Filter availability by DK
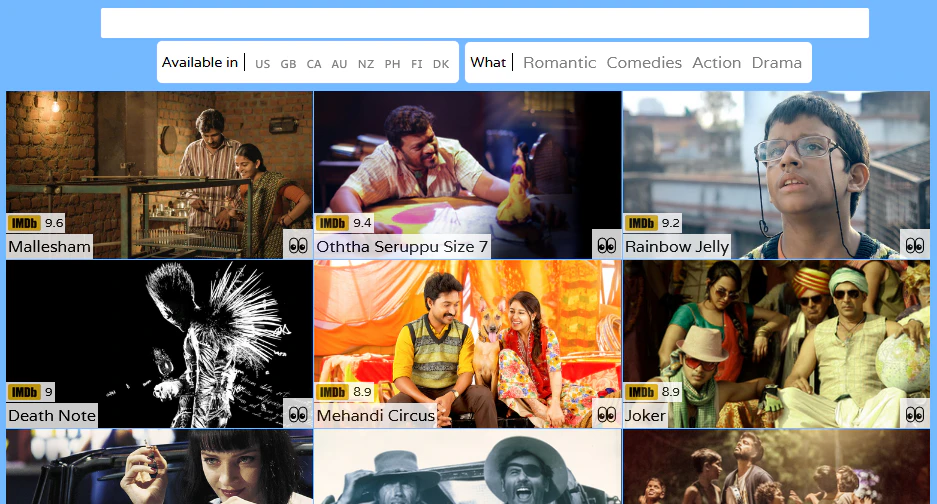937x504 pixels. click(441, 64)
